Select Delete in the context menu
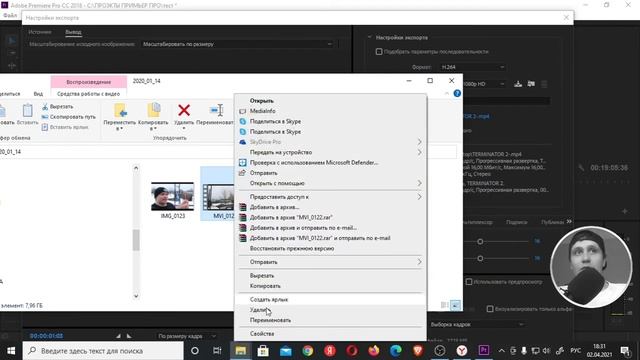The width and height of the screenshot is (640, 360). click(x=331, y=310)
